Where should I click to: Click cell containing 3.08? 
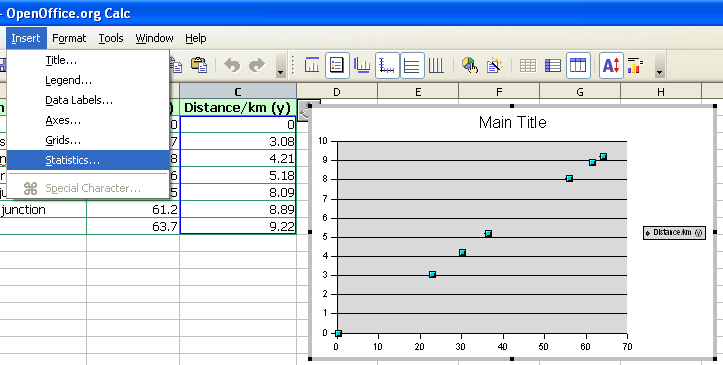[238, 141]
